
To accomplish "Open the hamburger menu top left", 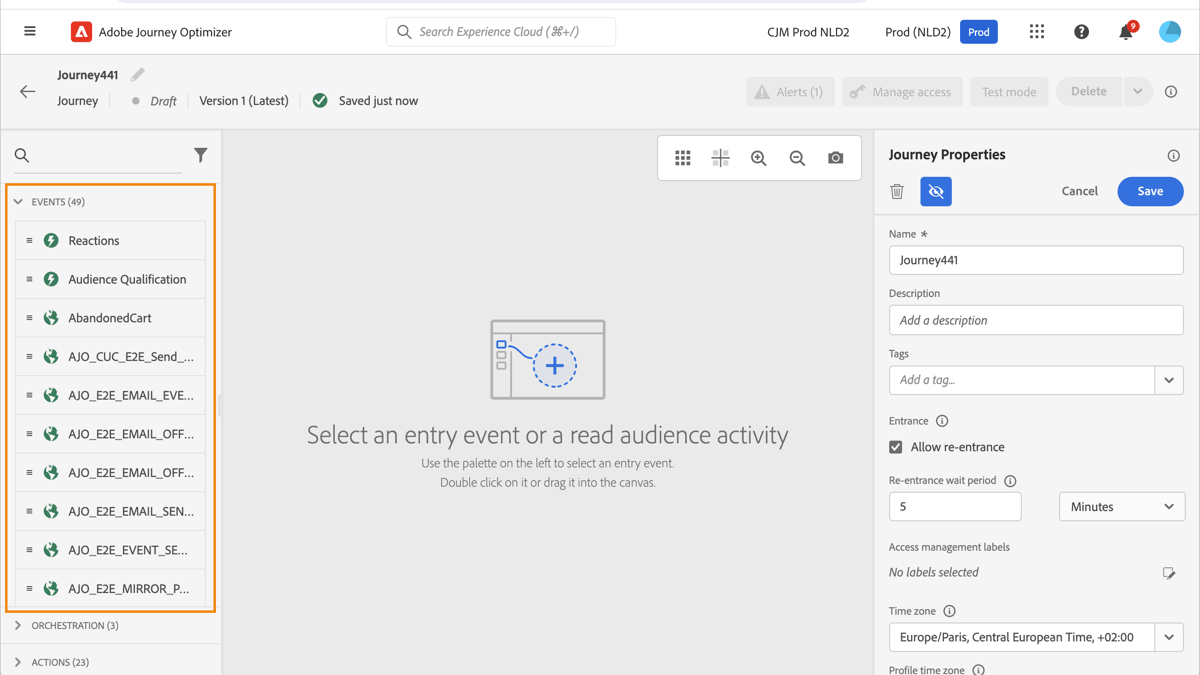I will (x=29, y=31).
